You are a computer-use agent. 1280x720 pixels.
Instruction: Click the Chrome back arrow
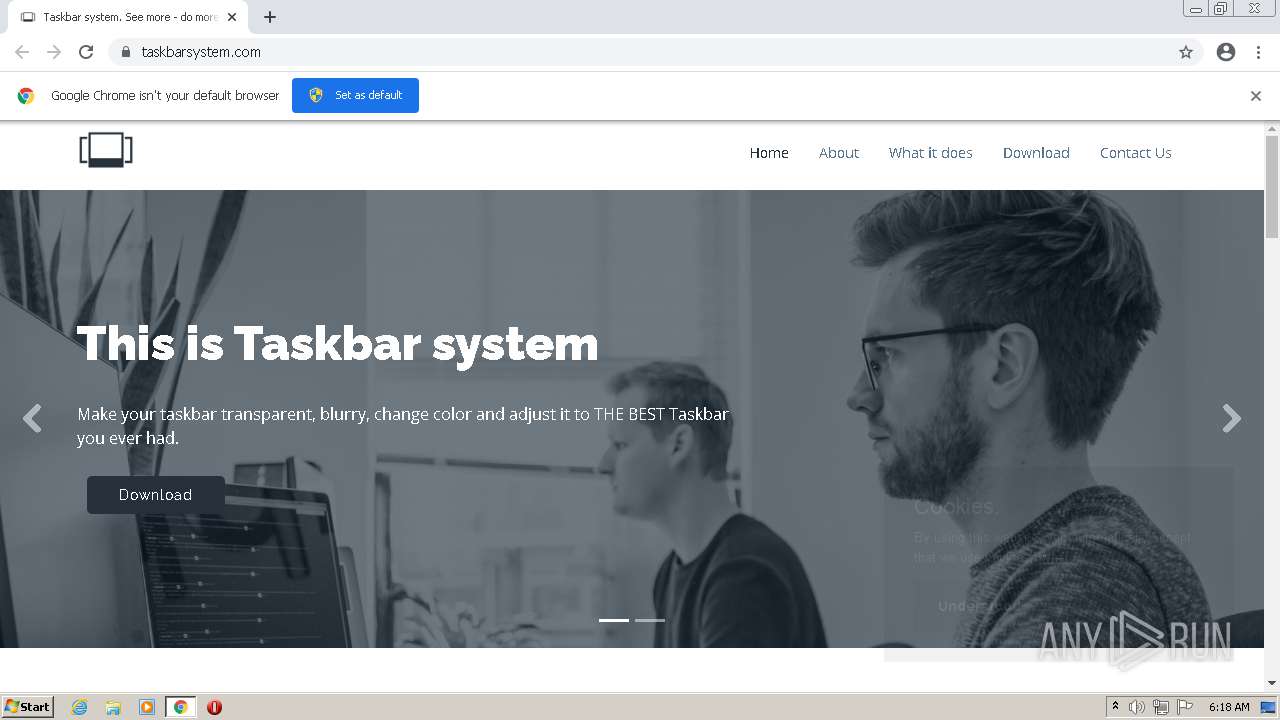point(22,52)
